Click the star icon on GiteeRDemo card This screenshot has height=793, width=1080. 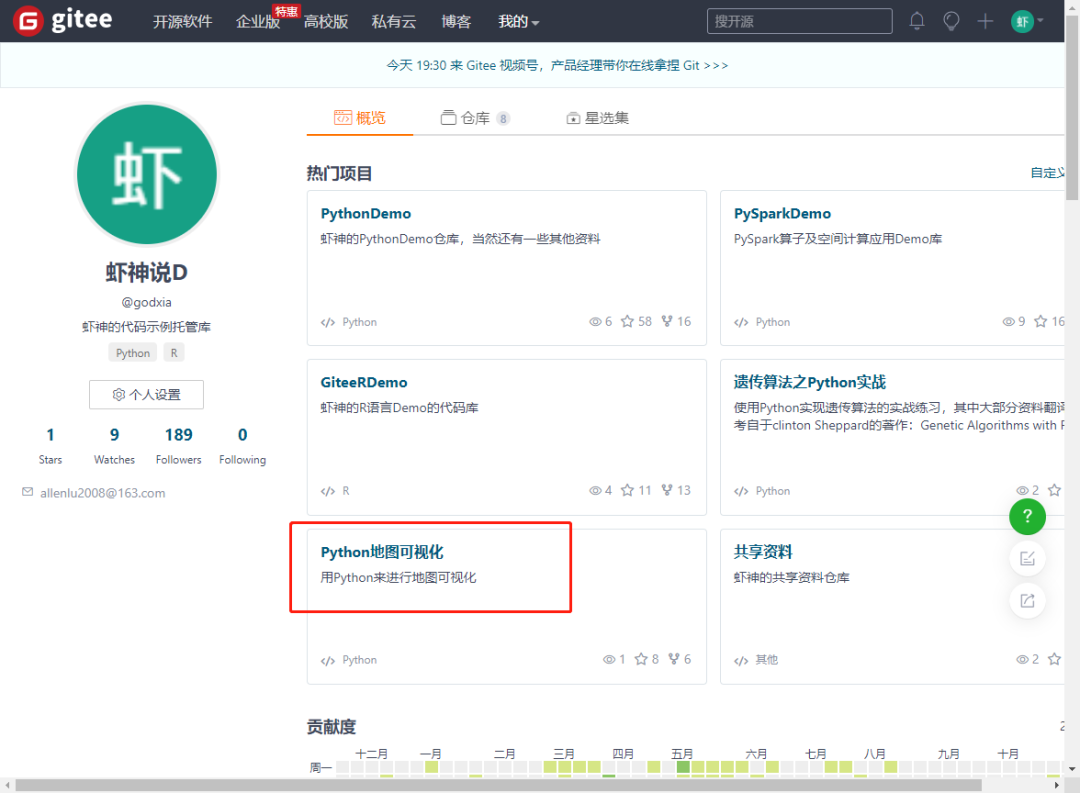pyautogui.click(x=627, y=491)
